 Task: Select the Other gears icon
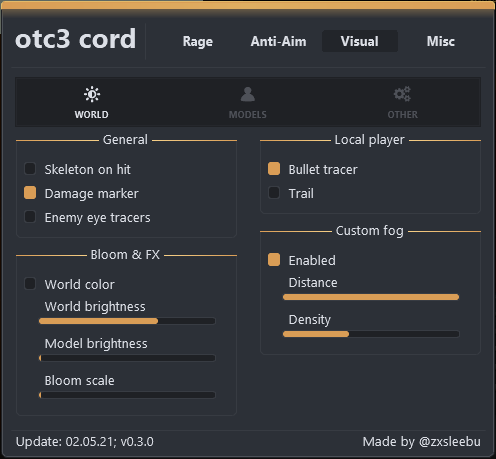click(x=402, y=94)
